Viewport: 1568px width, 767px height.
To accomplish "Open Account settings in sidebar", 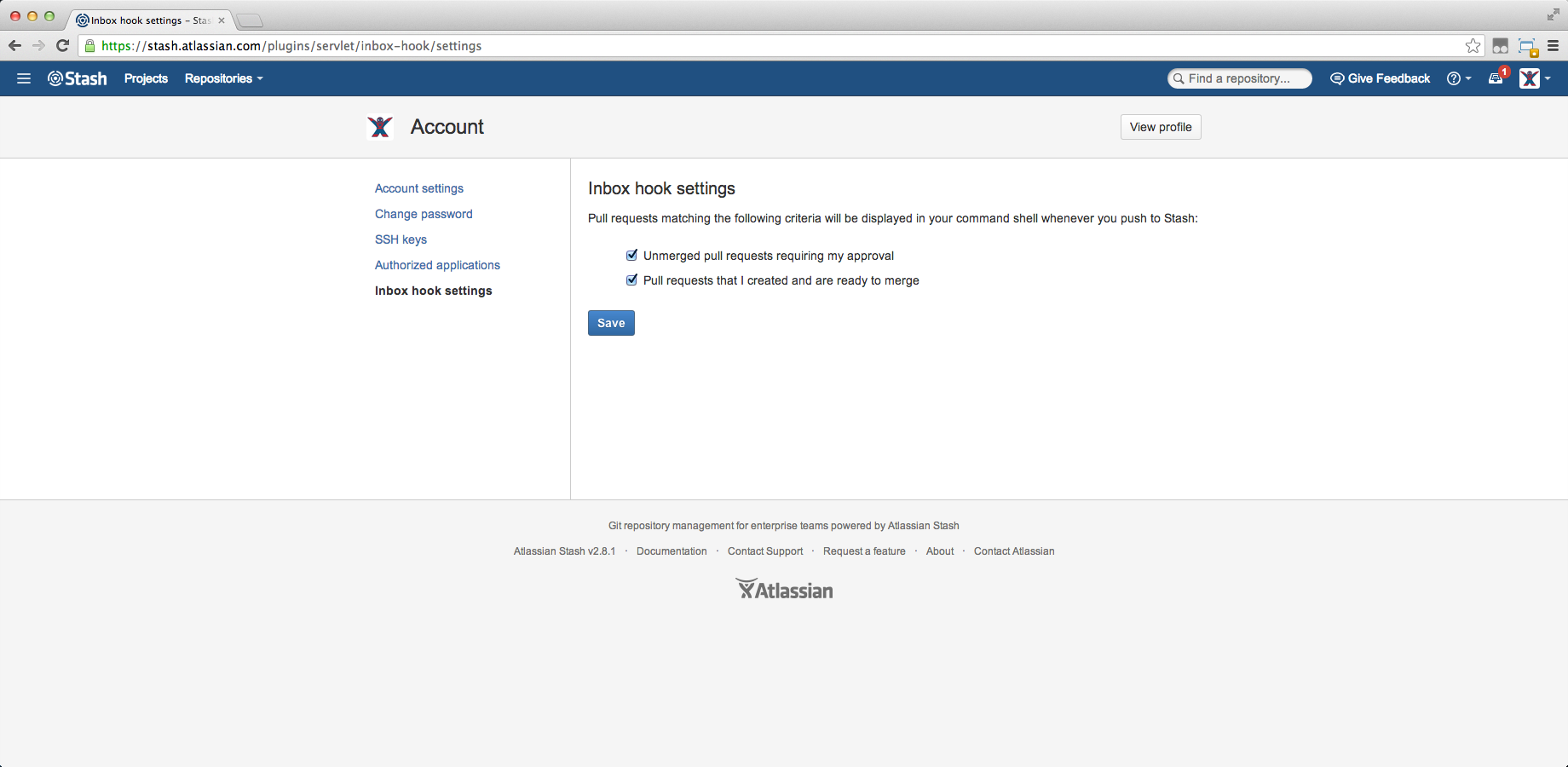I will (x=419, y=188).
